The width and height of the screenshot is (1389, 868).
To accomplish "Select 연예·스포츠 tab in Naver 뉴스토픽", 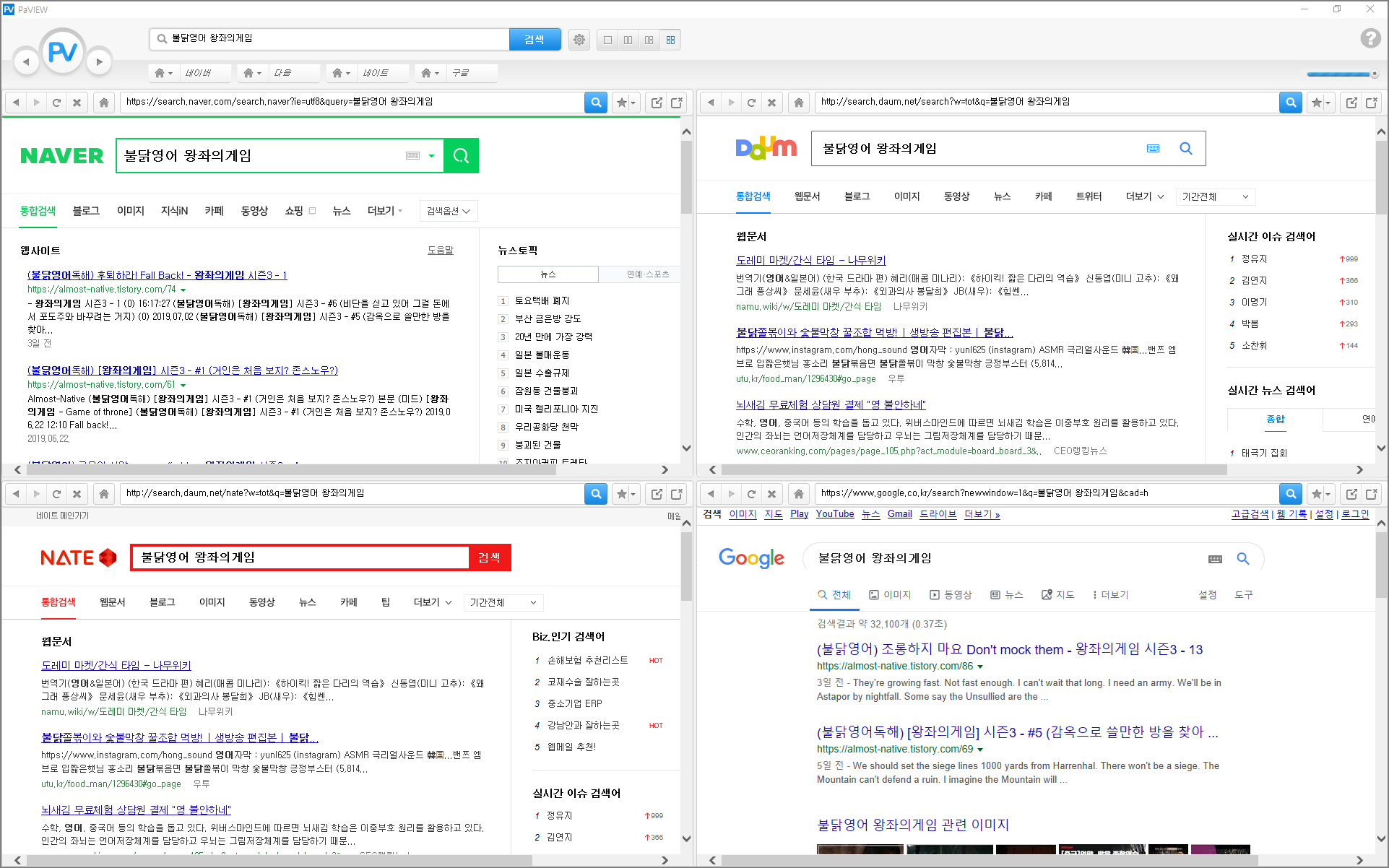I will tap(648, 274).
